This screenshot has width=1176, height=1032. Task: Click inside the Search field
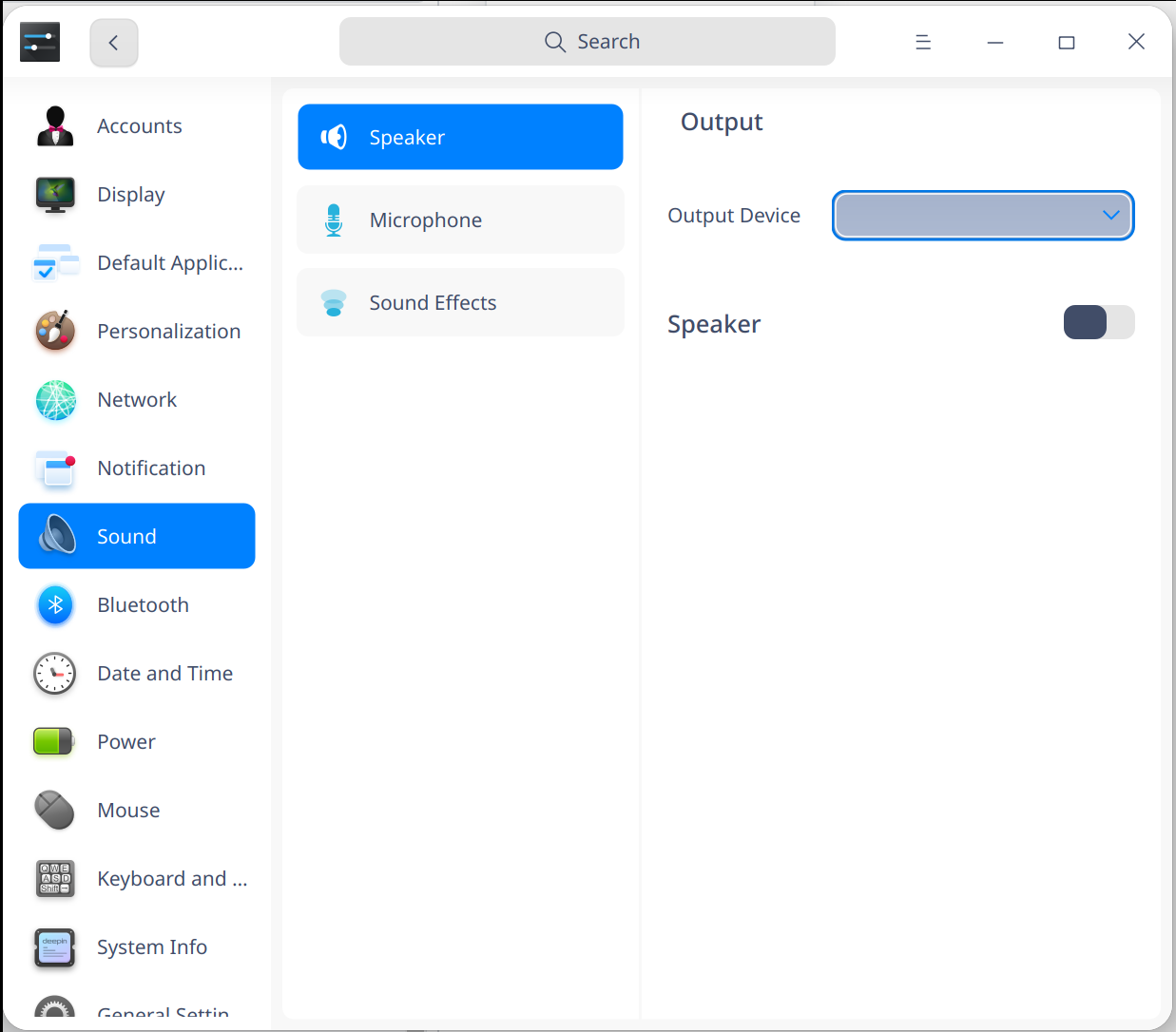tap(587, 41)
